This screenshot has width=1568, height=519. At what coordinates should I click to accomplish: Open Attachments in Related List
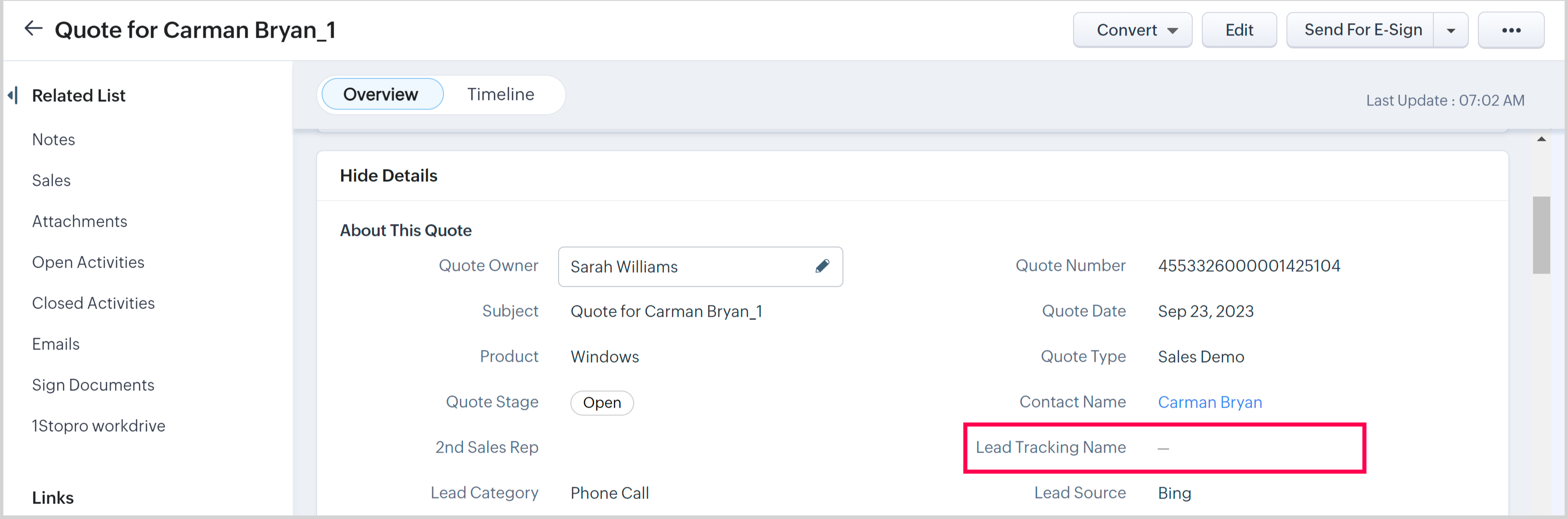(x=80, y=221)
